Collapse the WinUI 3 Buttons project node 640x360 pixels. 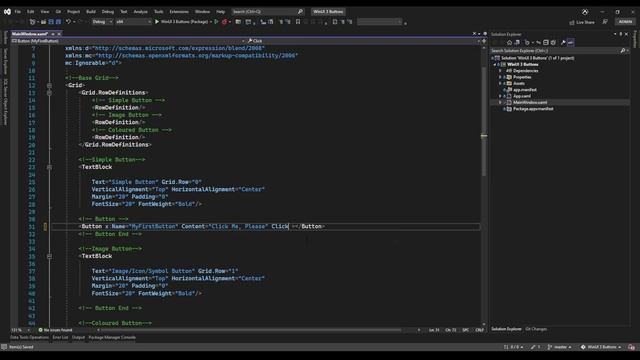click(495, 64)
